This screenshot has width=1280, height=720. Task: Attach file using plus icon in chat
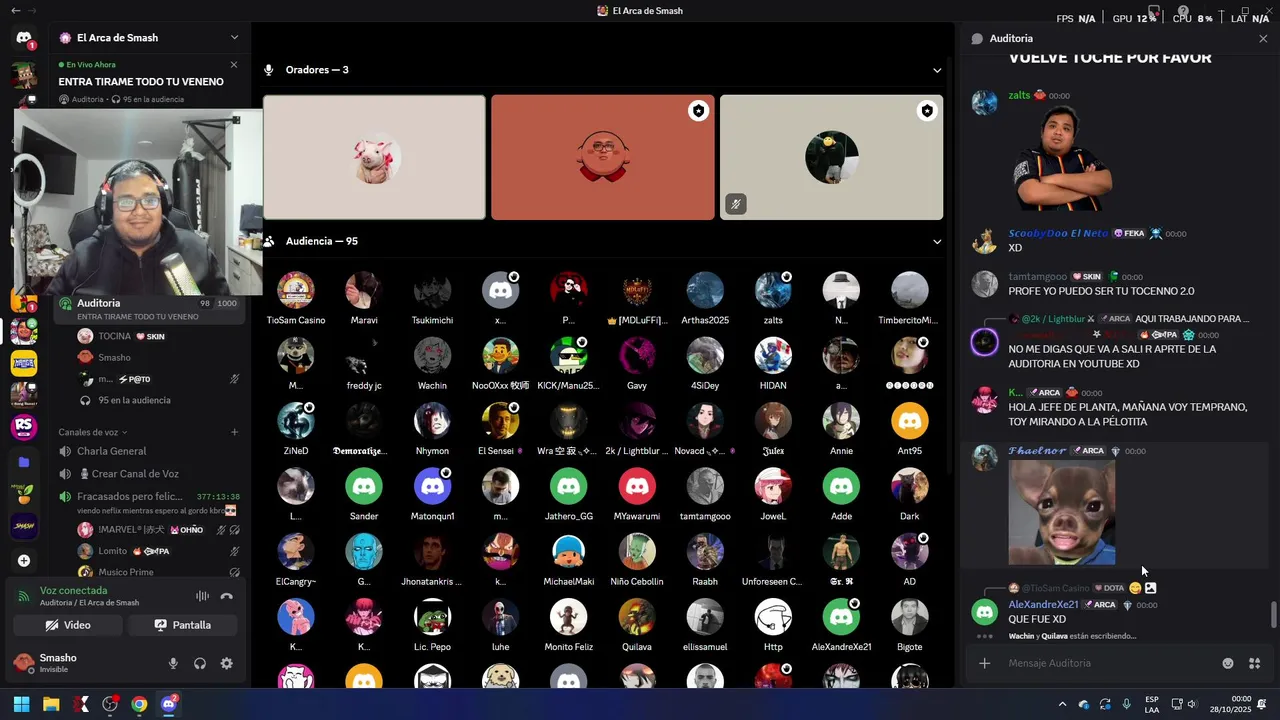[x=985, y=663]
